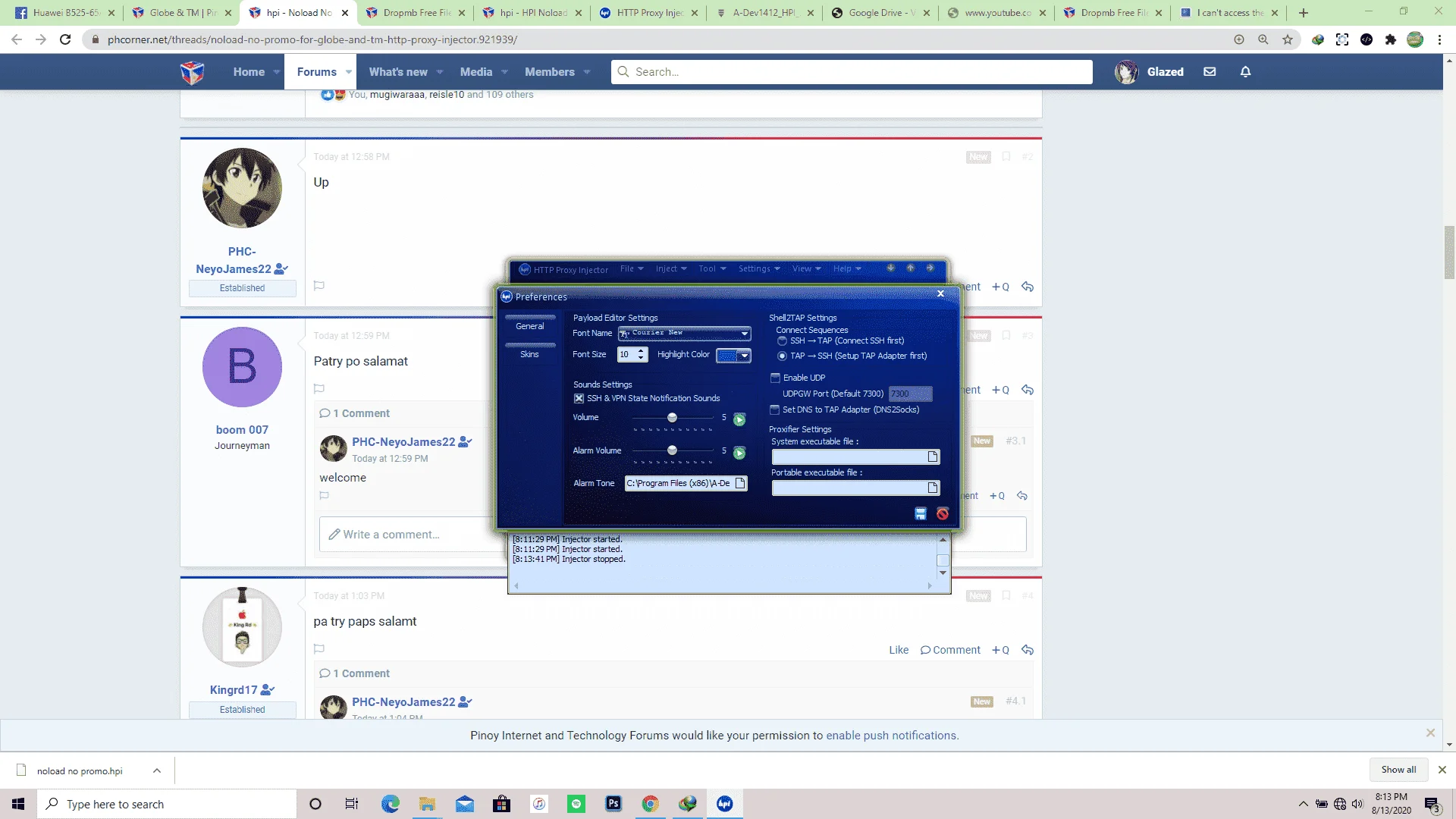Browse for Portable executable file
1456x819 pixels.
click(933, 488)
